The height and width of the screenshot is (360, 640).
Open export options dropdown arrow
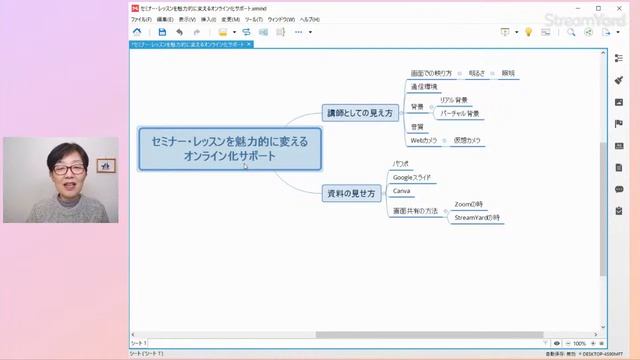click(x=618, y=32)
